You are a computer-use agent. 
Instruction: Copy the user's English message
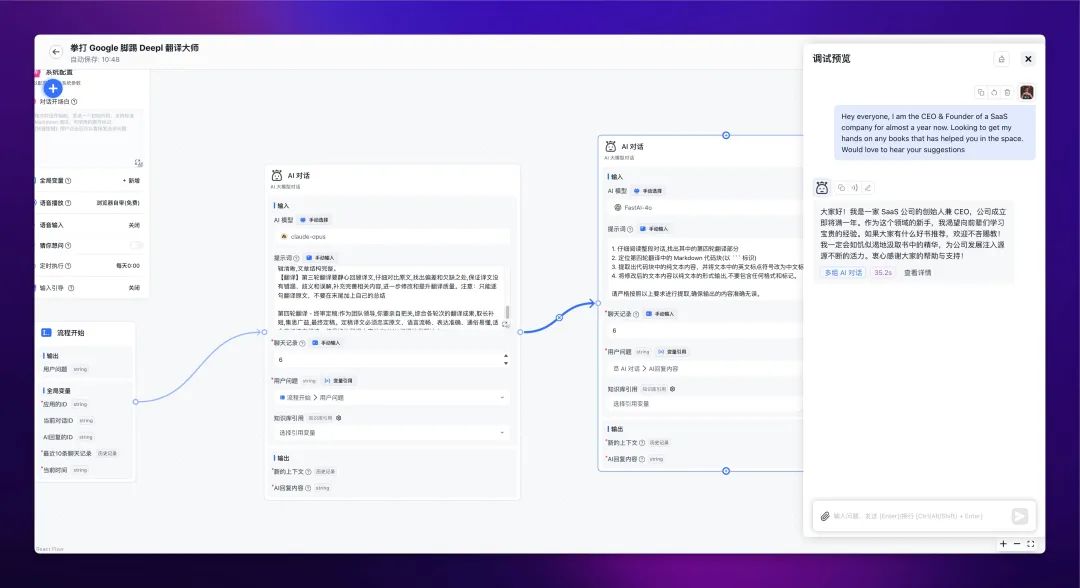point(981,92)
